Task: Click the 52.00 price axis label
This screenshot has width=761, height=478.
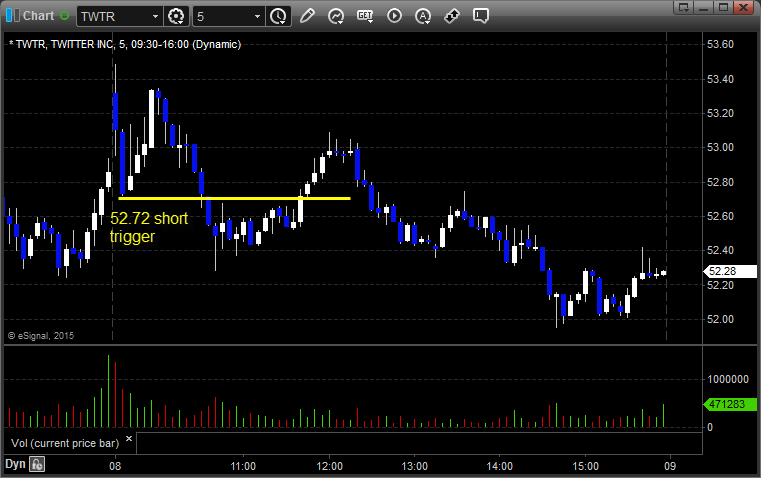Action: pos(720,319)
